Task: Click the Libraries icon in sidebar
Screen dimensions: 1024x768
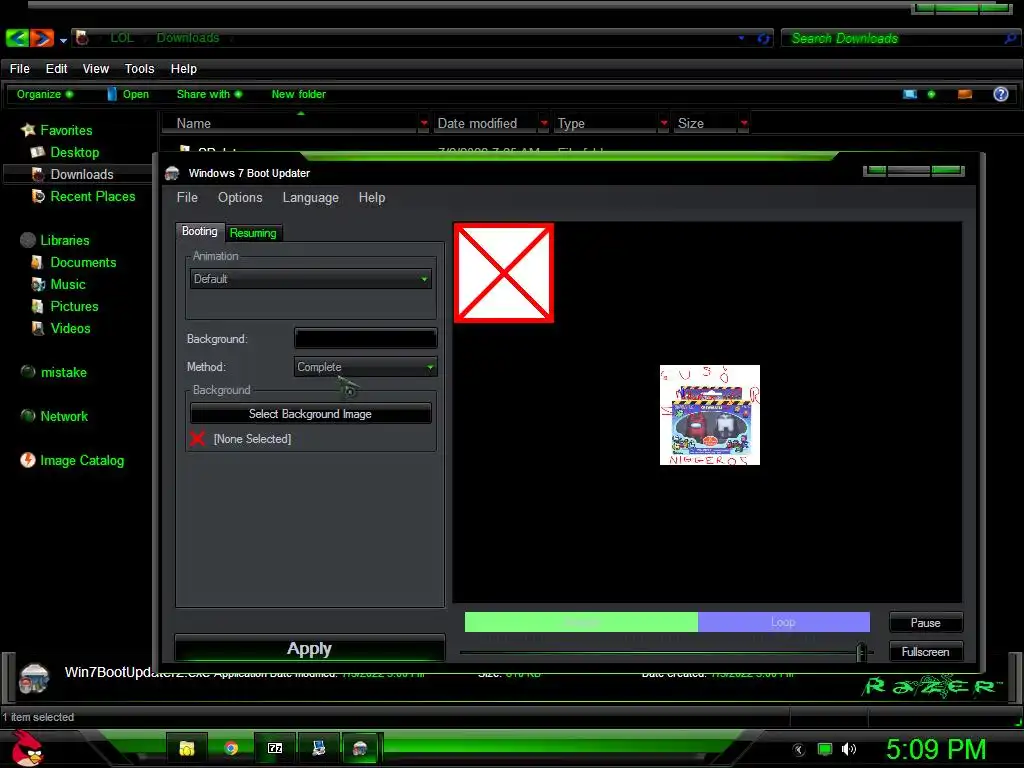Action: point(27,240)
